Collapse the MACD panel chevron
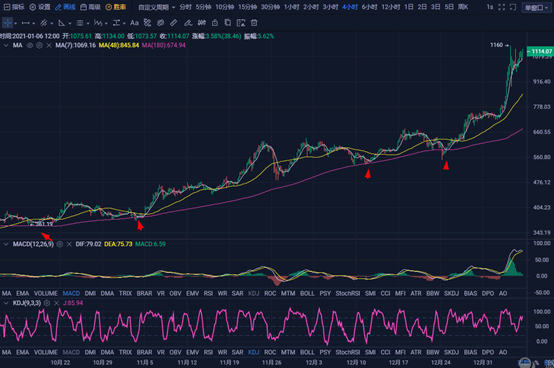554x368 pixels. click(6, 244)
